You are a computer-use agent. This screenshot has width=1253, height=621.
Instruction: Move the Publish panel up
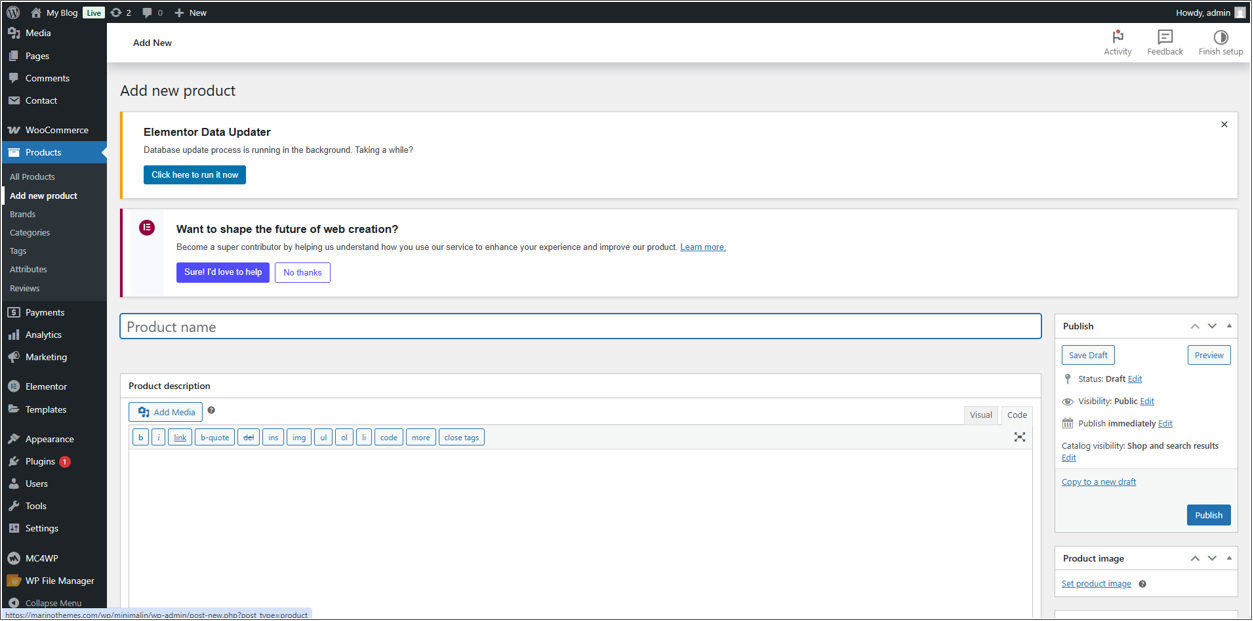click(1194, 326)
